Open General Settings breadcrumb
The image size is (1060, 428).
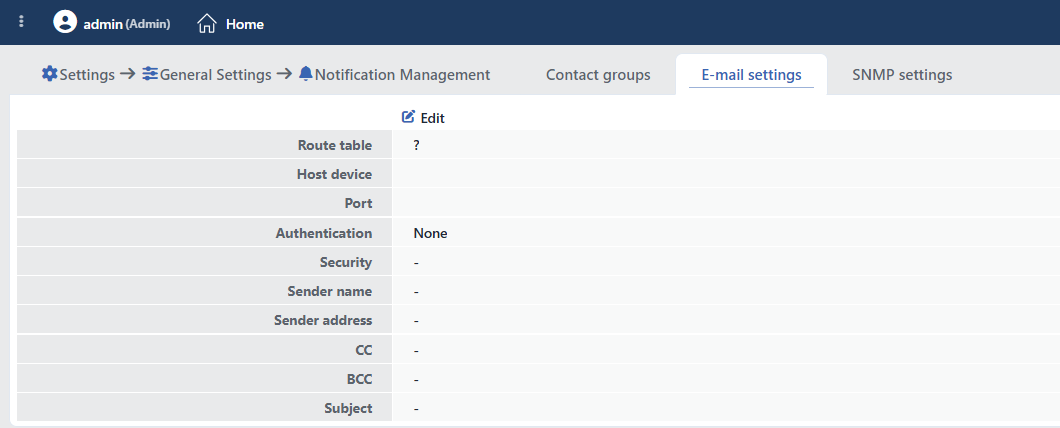216,75
